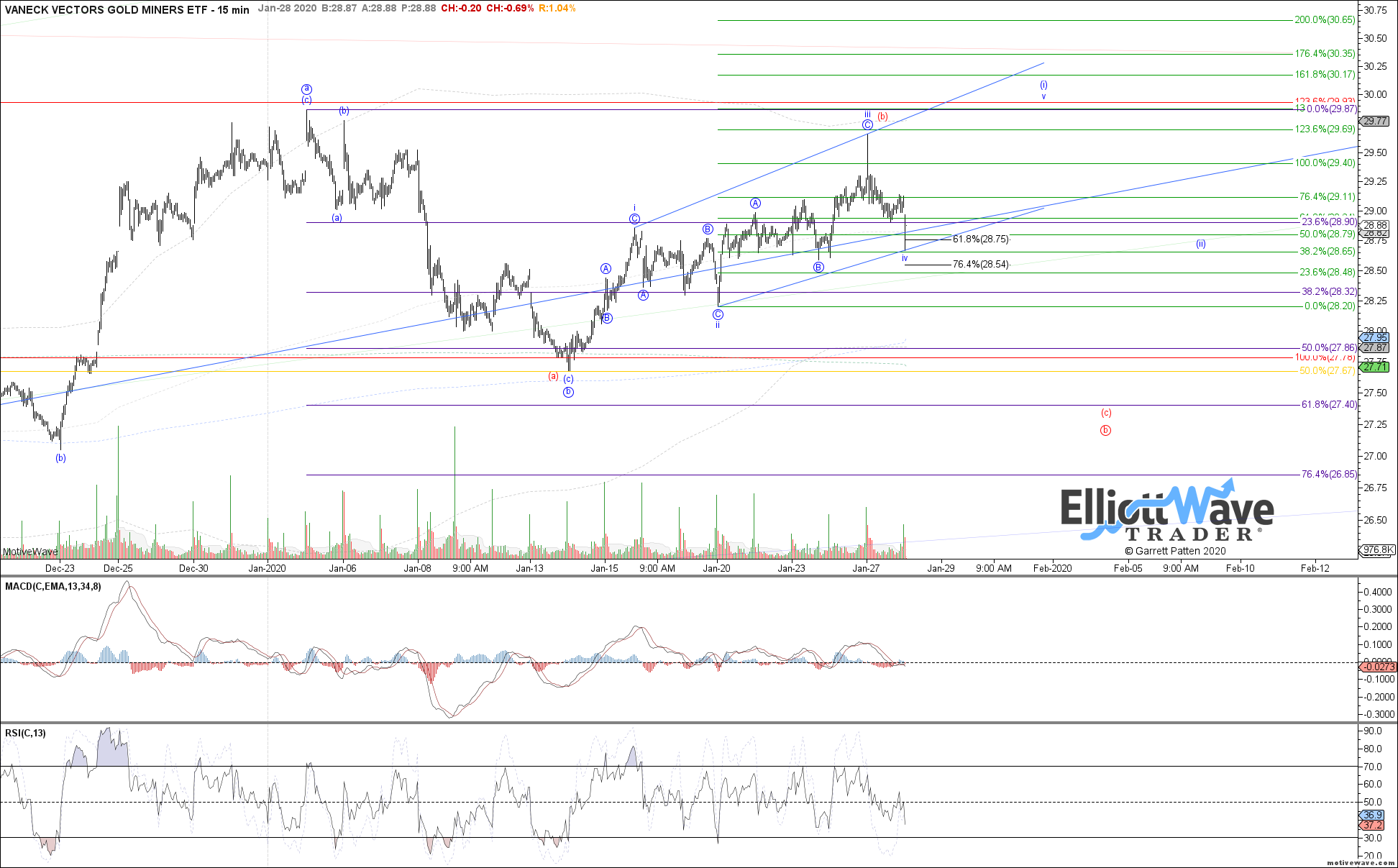Click the Feb-10 date on time axis
Viewport: 1398px width, 868px height.
tap(1240, 568)
